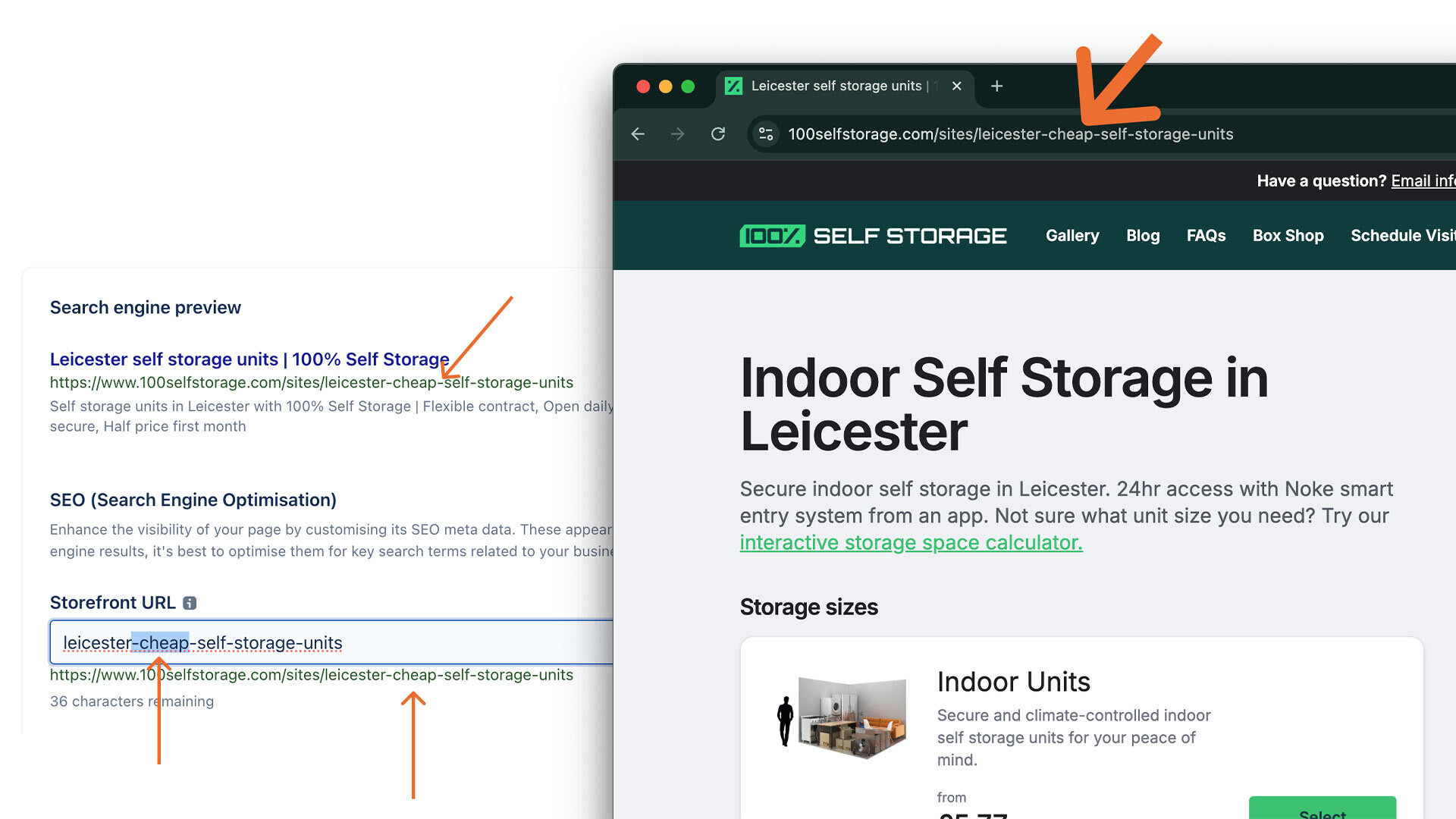Click the Storefront URL info icon
This screenshot has width=1456, height=819.
[190, 603]
